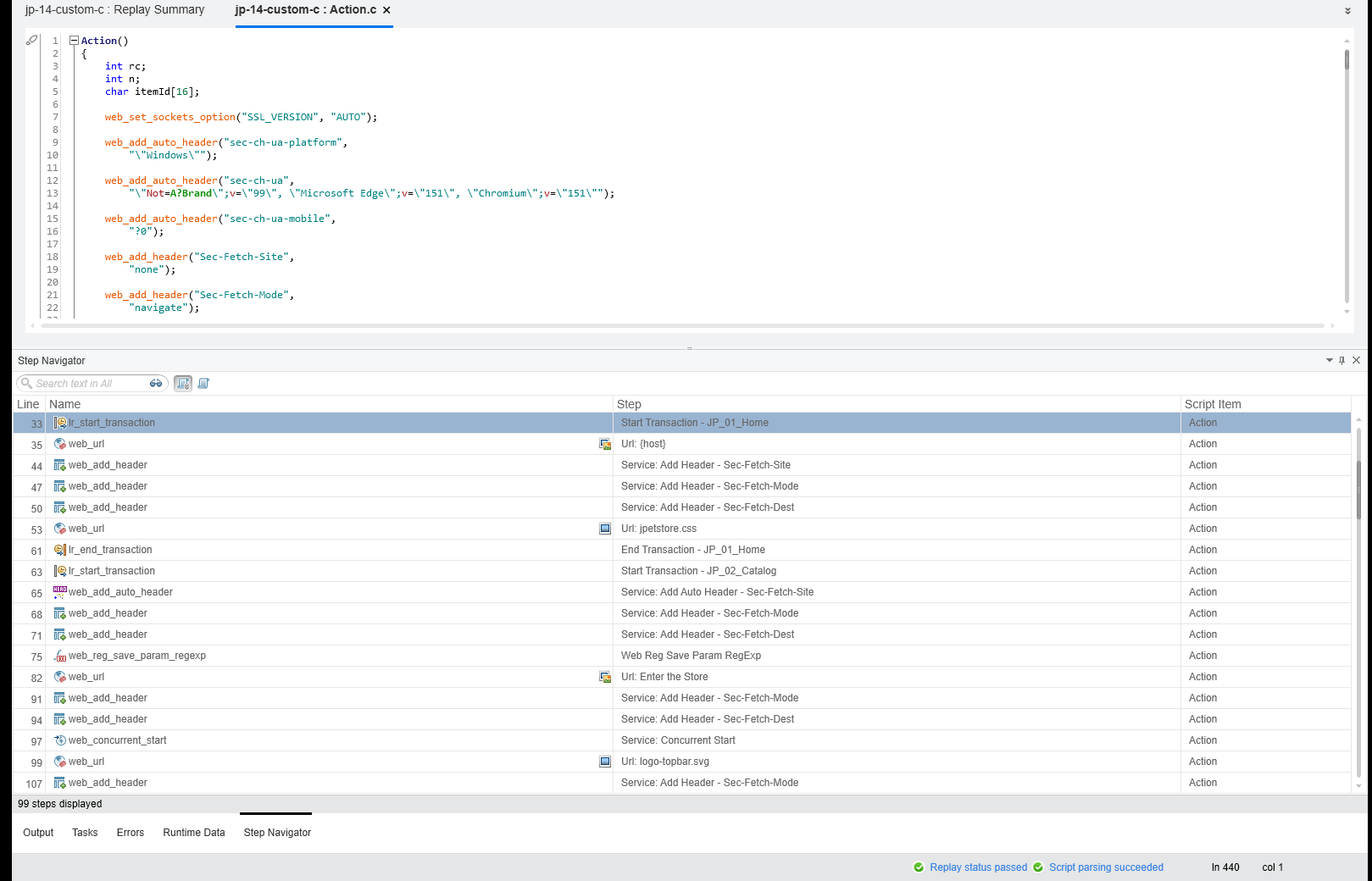Click the link icon in the editor's left margin
The height and width of the screenshot is (881, 1372).
pyautogui.click(x=32, y=40)
